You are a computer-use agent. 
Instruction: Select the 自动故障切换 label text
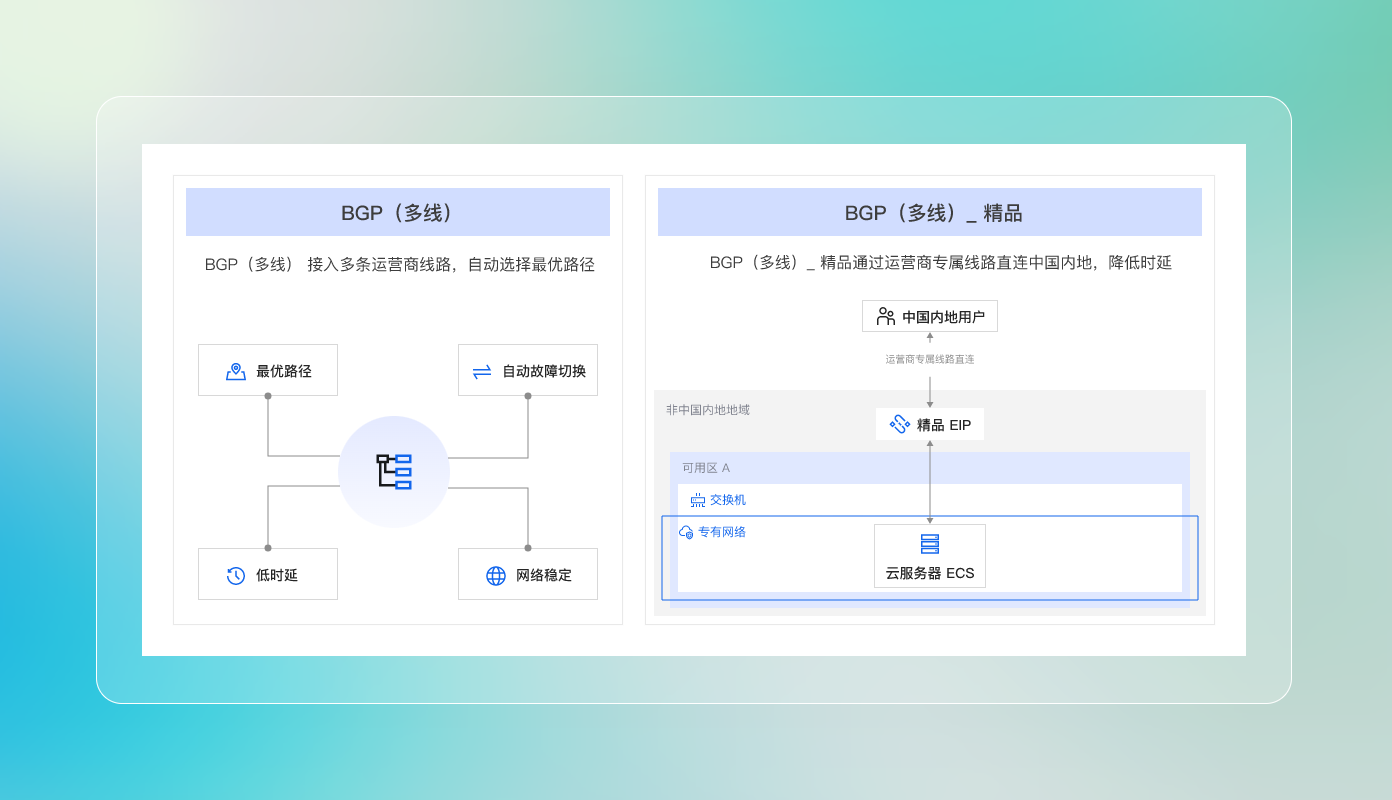[544, 371]
